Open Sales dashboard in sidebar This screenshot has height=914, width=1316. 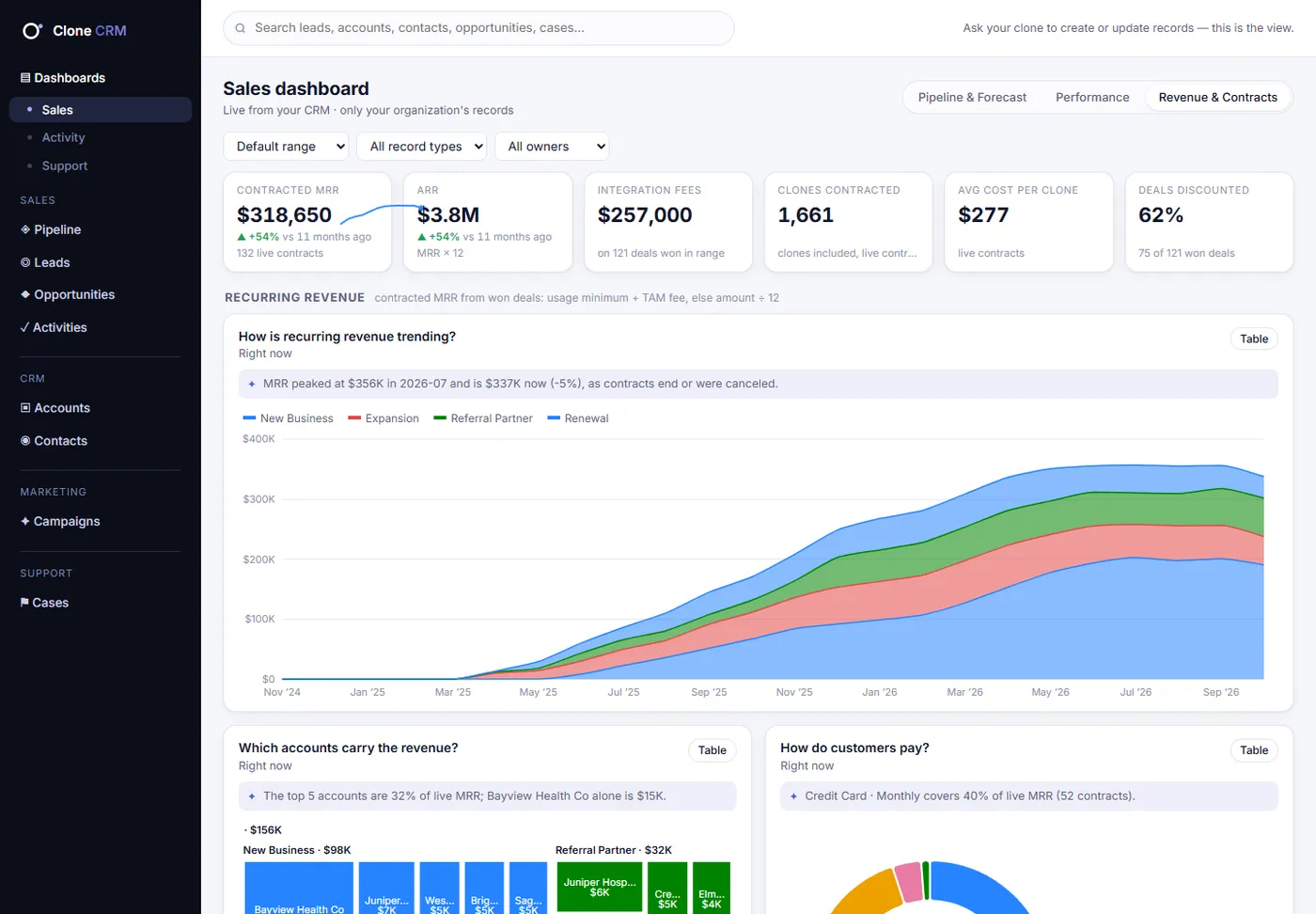coord(101,110)
